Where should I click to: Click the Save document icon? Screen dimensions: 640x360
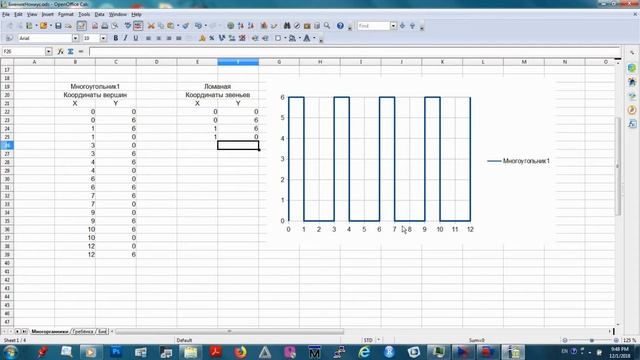pyautogui.click(x=58, y=26)
